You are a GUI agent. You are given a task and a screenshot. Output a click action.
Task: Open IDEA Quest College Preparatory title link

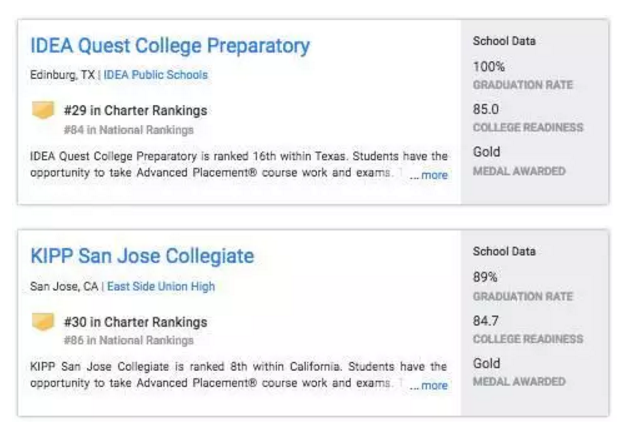pyautogui.click(x=170, y=46)
